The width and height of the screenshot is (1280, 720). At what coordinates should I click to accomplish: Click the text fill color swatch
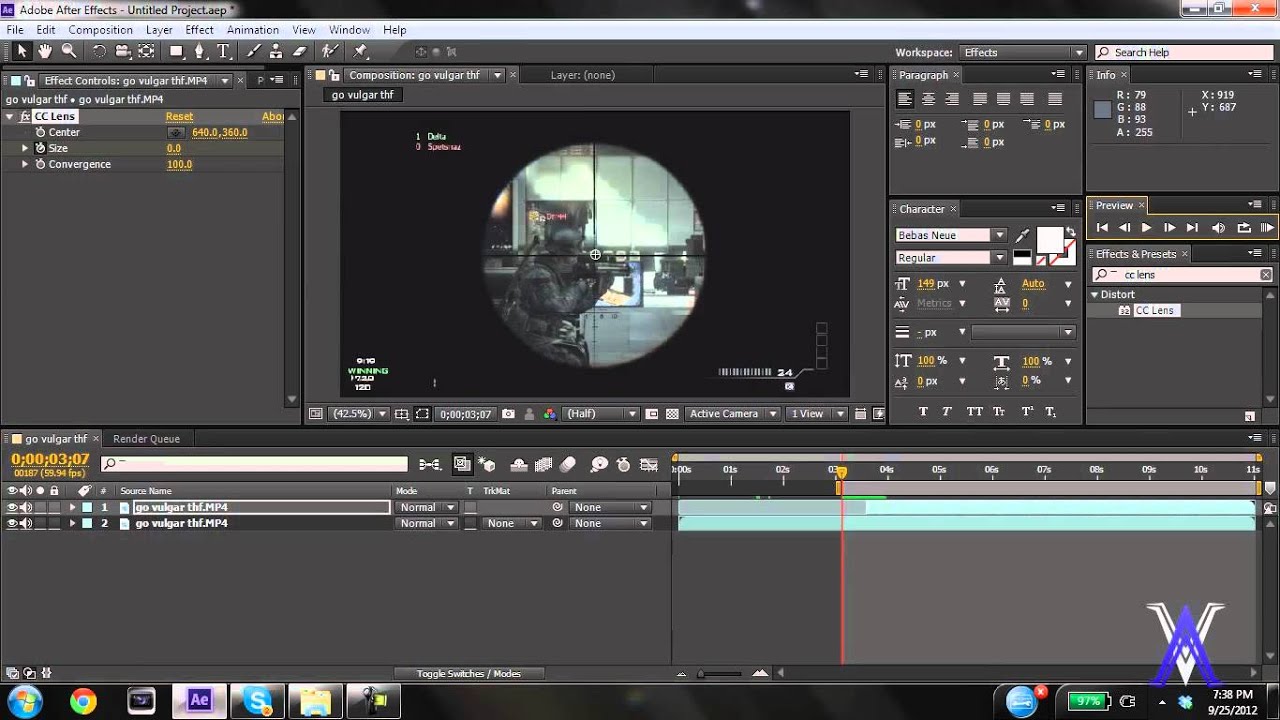[x=1049, y=239]
